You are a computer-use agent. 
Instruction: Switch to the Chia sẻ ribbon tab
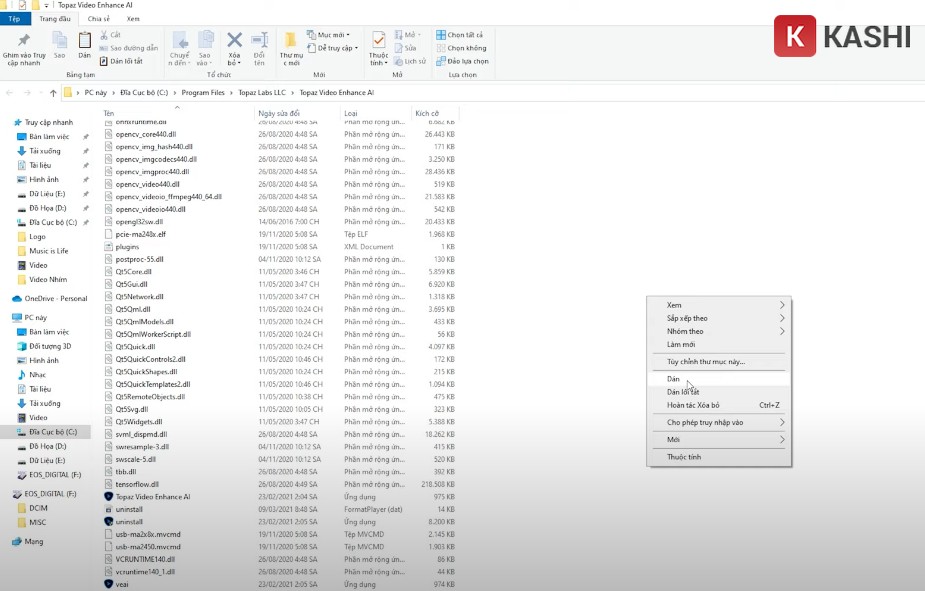tap(98, 18)
